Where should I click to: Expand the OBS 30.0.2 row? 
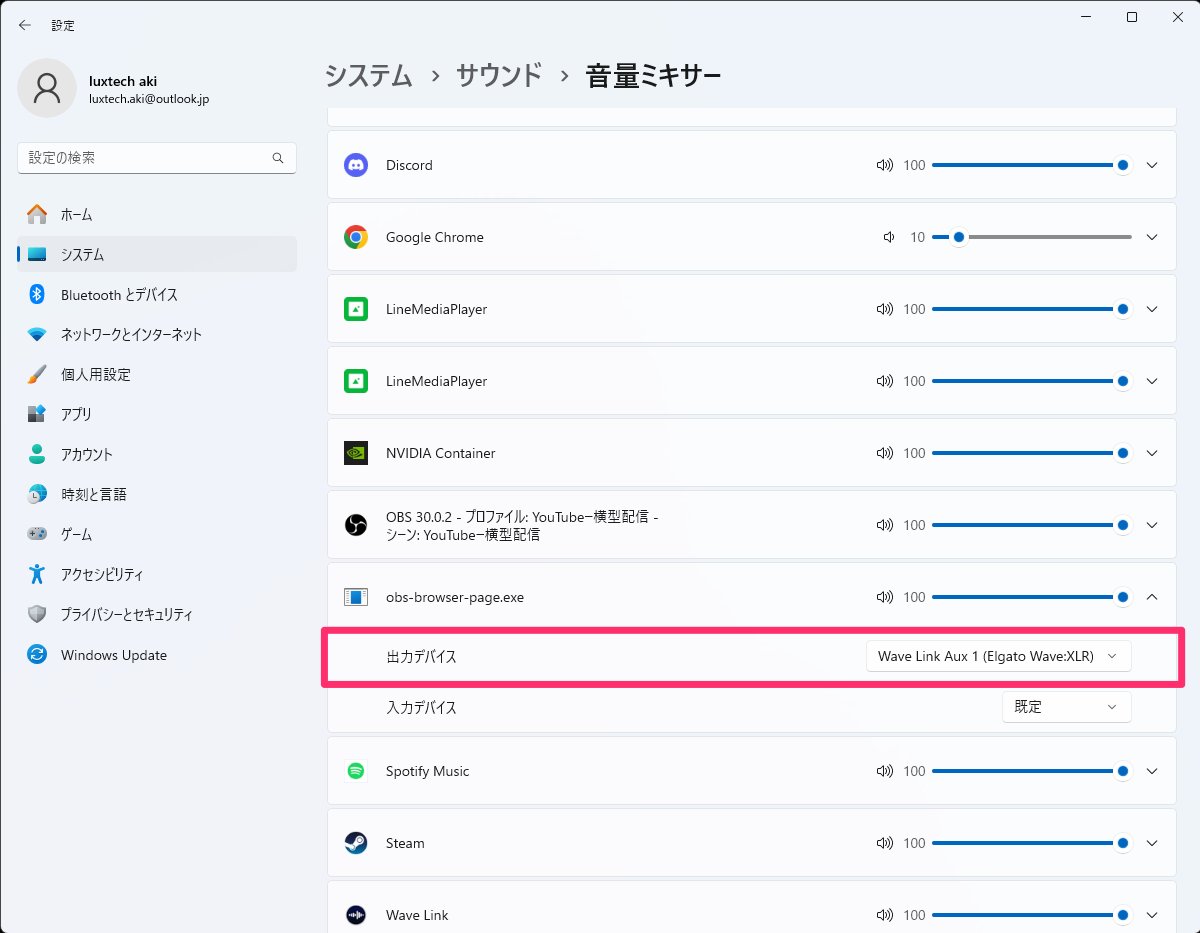coord(1152,525)
